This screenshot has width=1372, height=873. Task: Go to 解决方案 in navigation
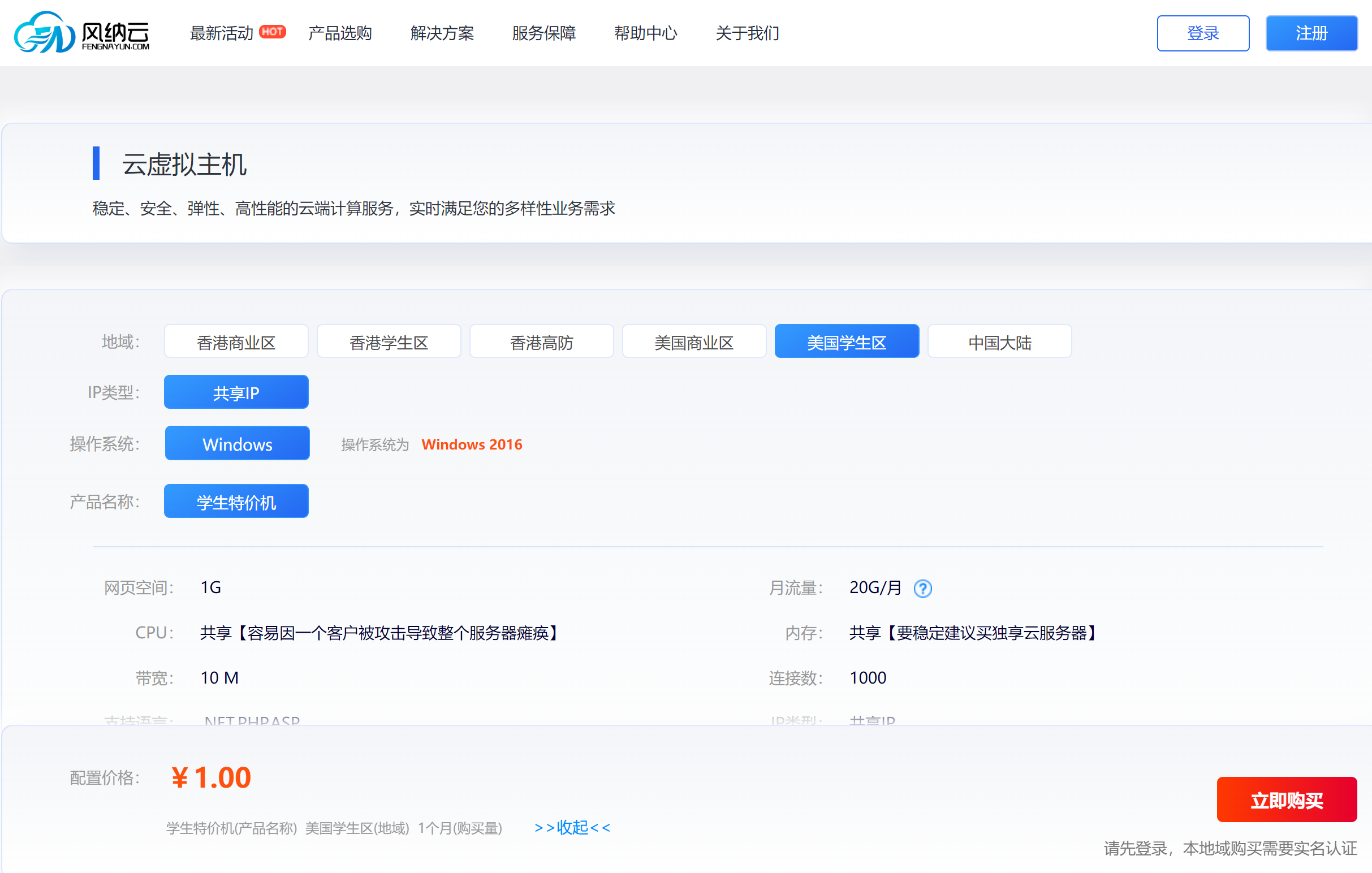click(442, 33)
